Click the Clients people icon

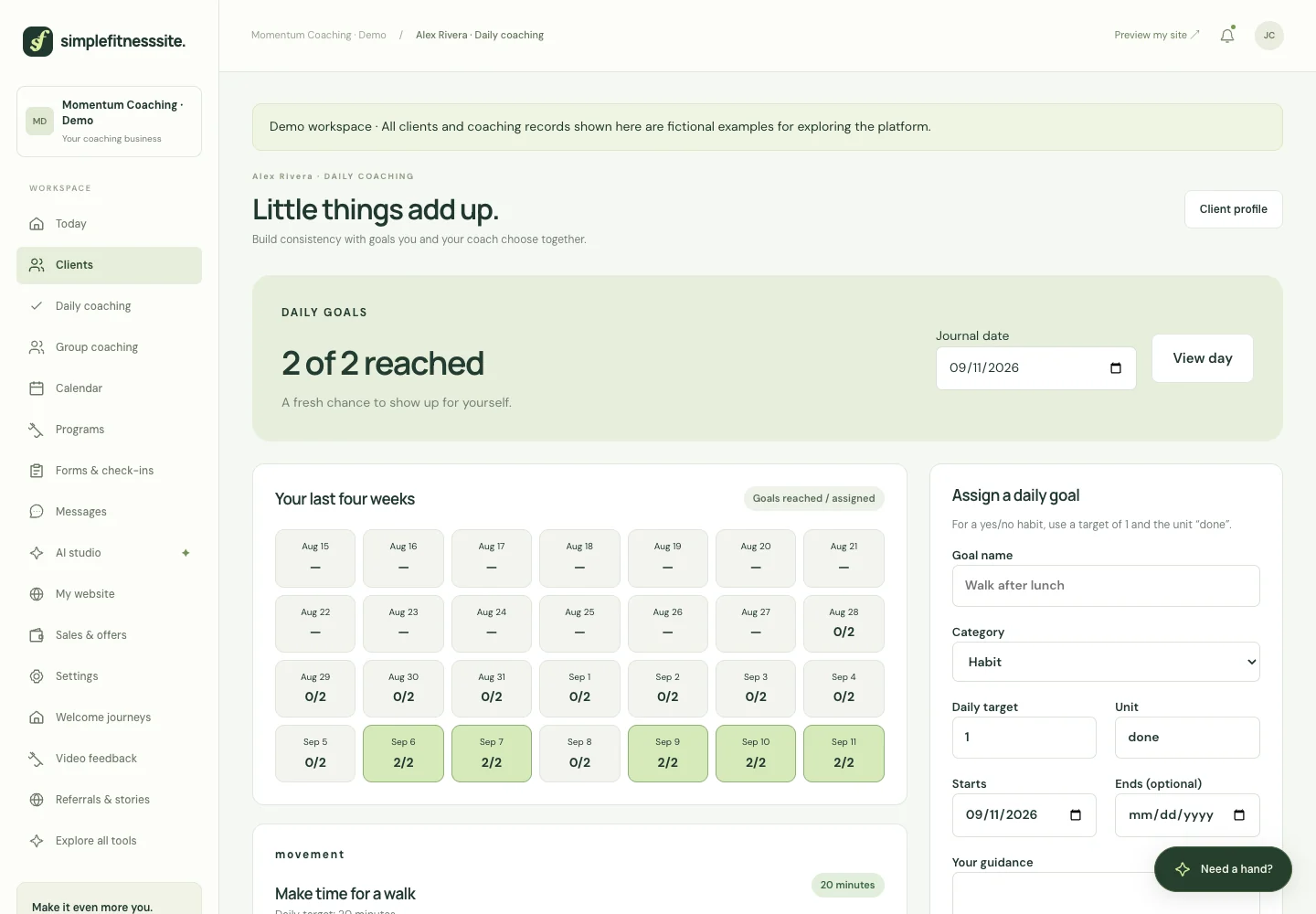(x=37, y=265)
